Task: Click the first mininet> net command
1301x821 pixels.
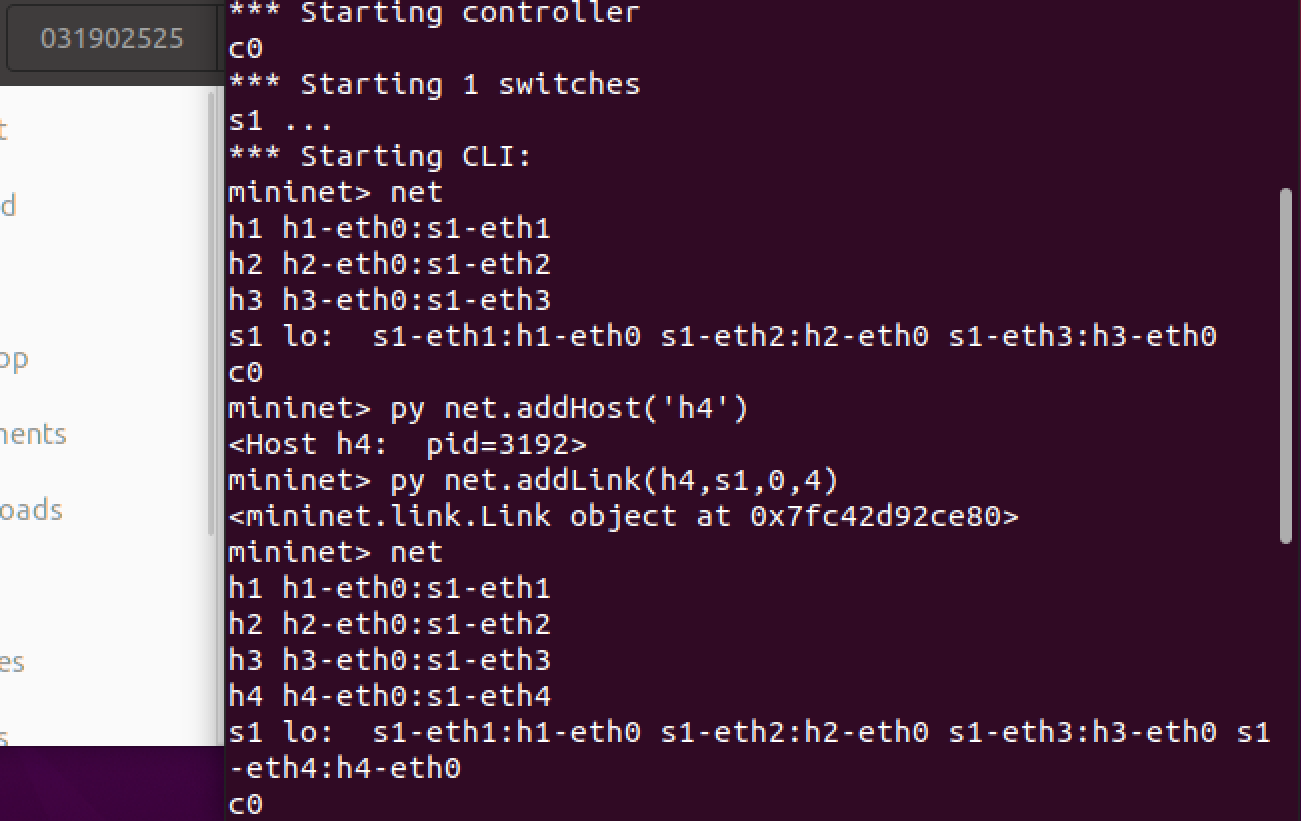Action: tap(335, 192)
